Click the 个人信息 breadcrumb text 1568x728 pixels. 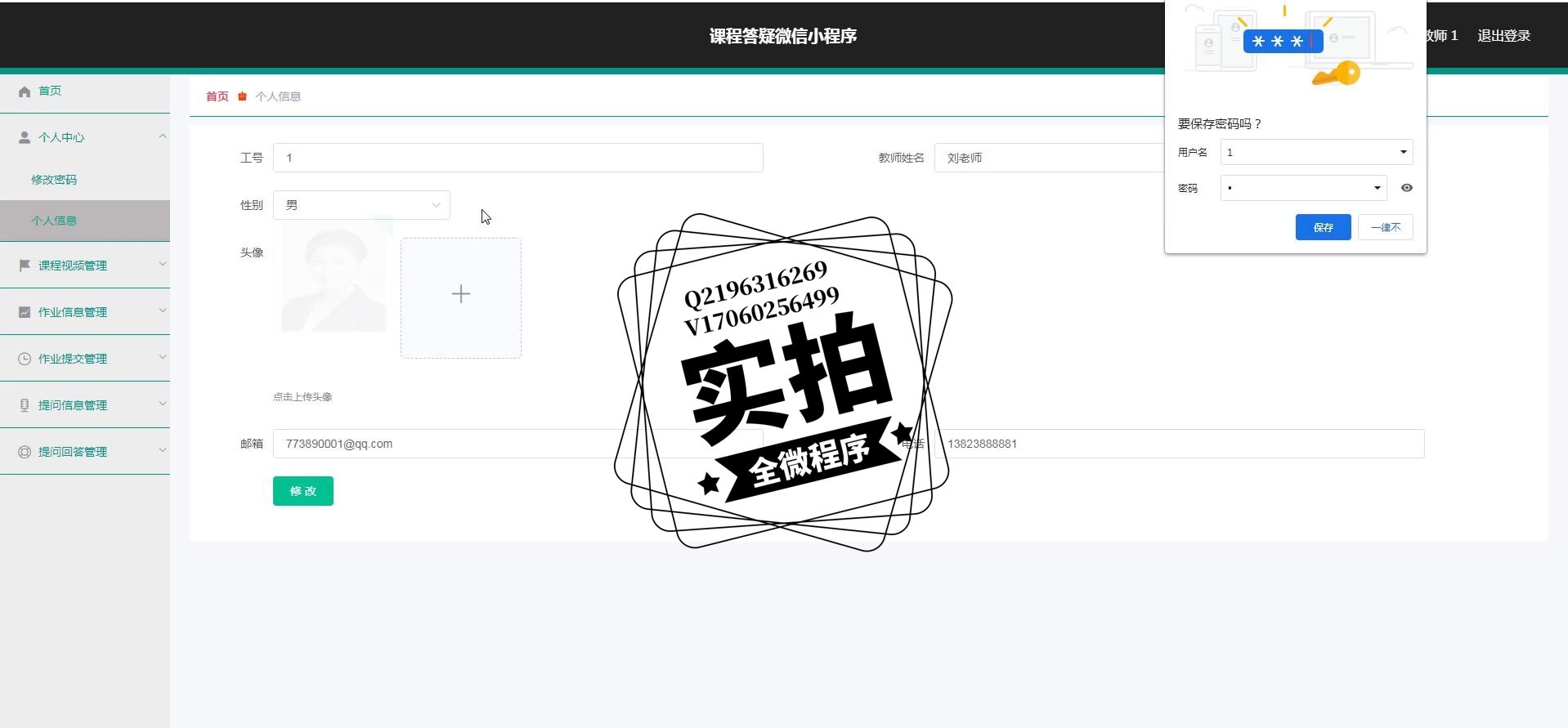pyautogui.click(x=278, y=96)
